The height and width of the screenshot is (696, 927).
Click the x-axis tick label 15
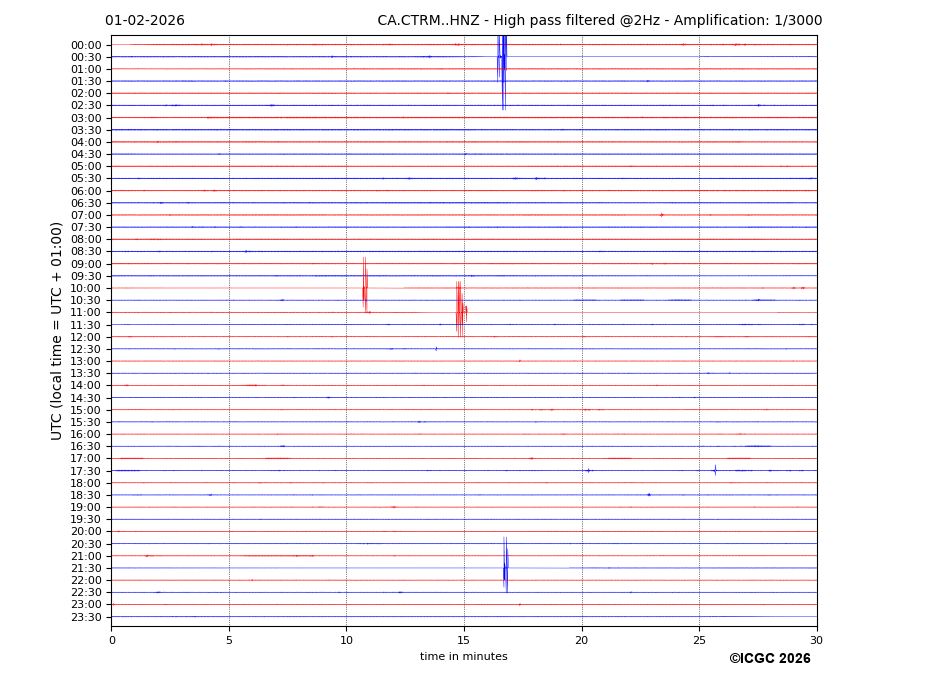click(464, 640)
